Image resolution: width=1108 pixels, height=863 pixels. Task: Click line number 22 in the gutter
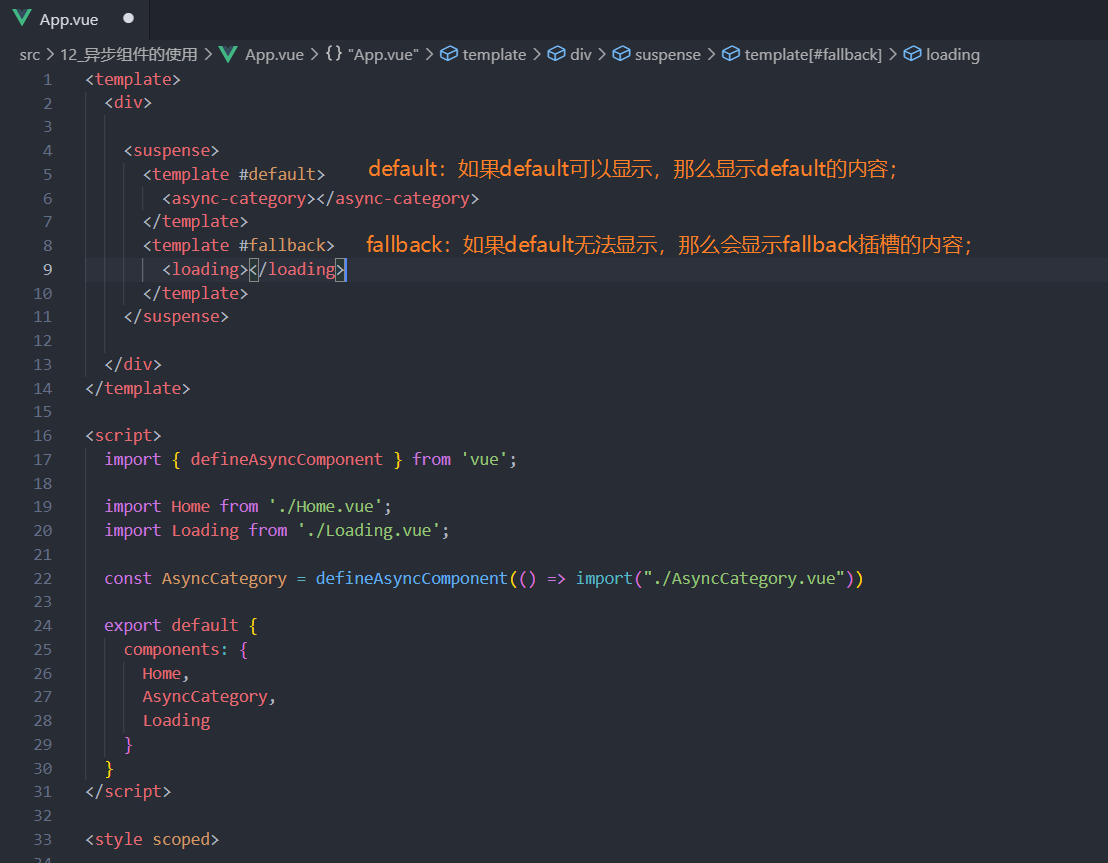42,578
